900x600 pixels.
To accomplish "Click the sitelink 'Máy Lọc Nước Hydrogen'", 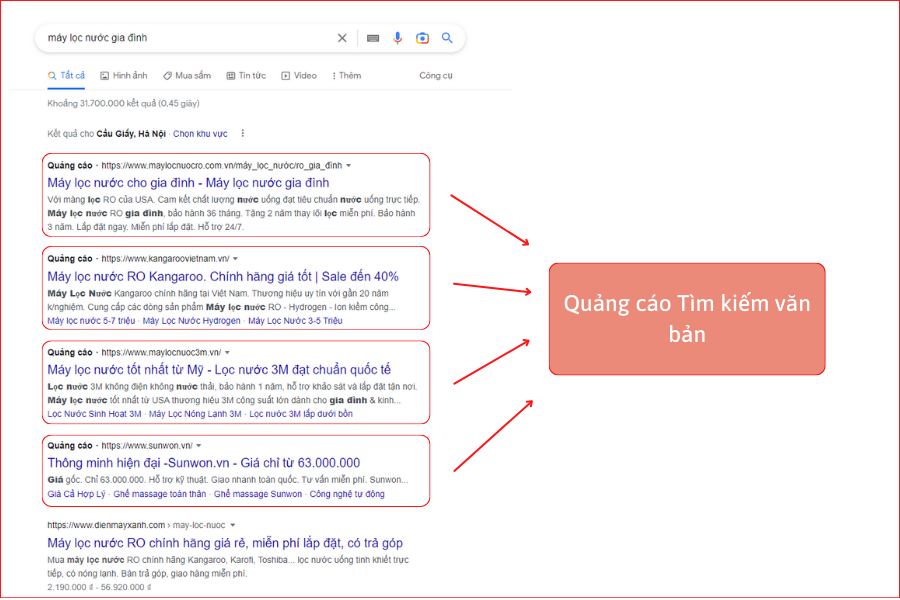I will coord(192,321).
